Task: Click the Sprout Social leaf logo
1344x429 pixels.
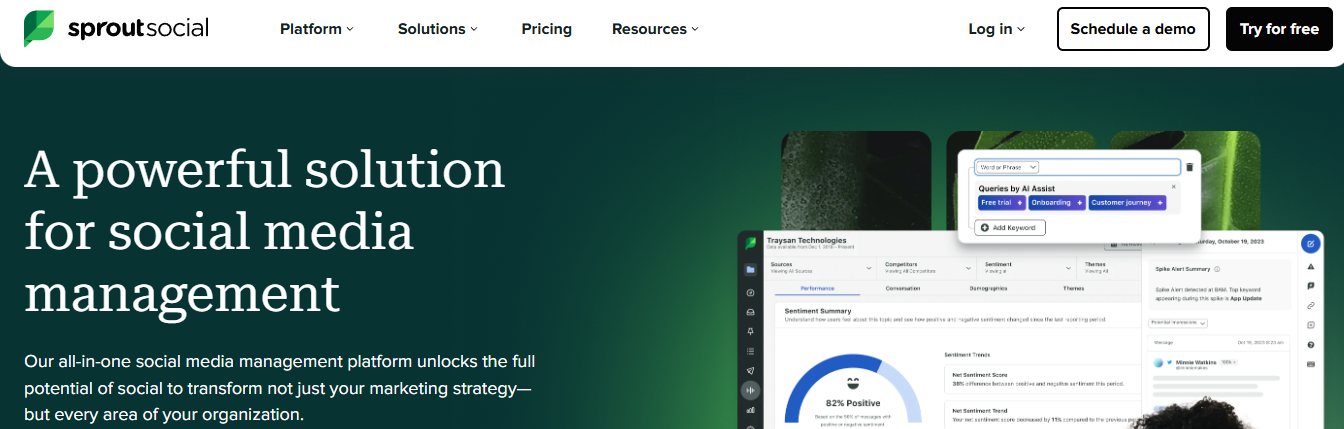Action: tap(40, 29)
